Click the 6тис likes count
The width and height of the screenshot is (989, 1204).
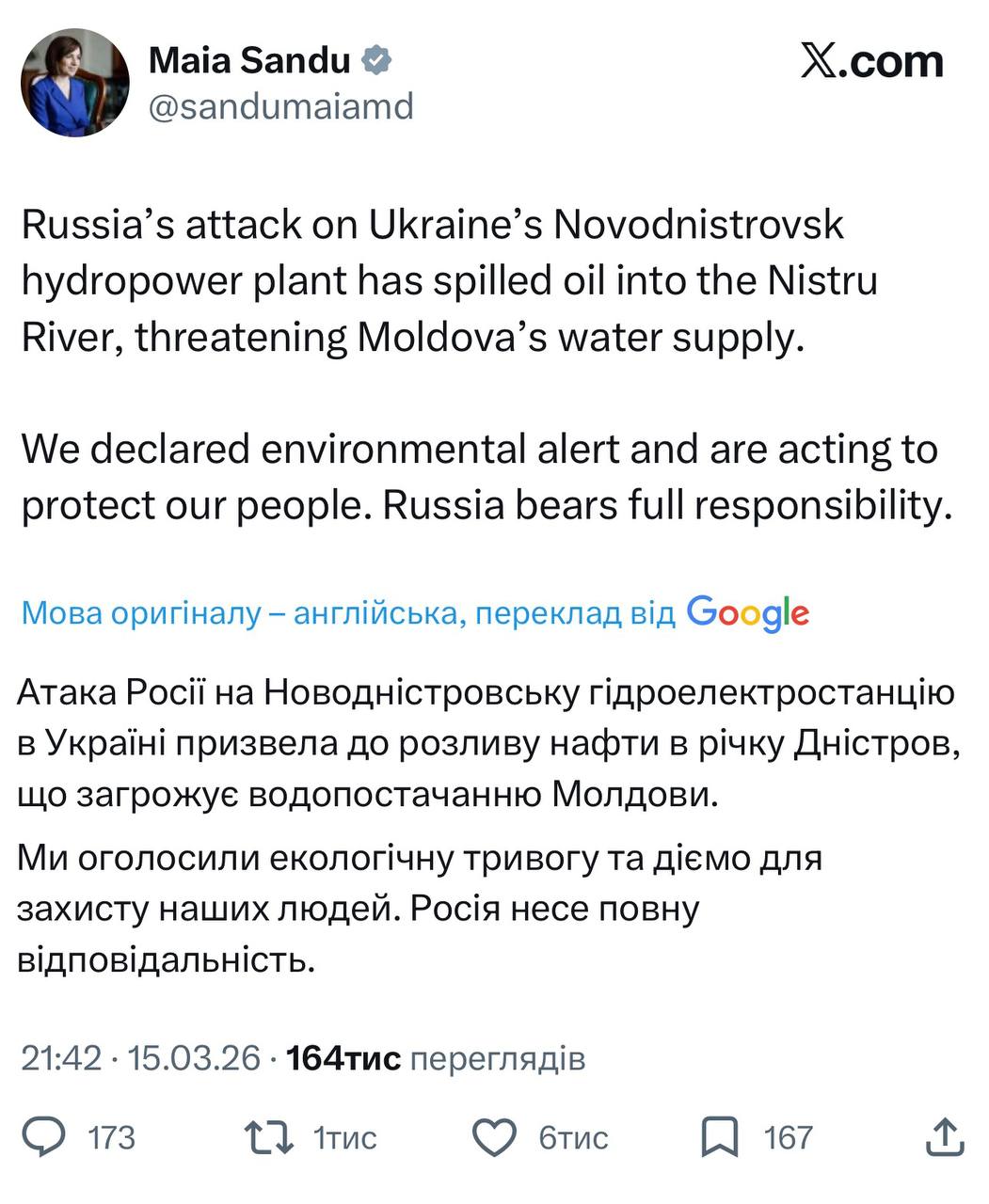coord(573,1138)
